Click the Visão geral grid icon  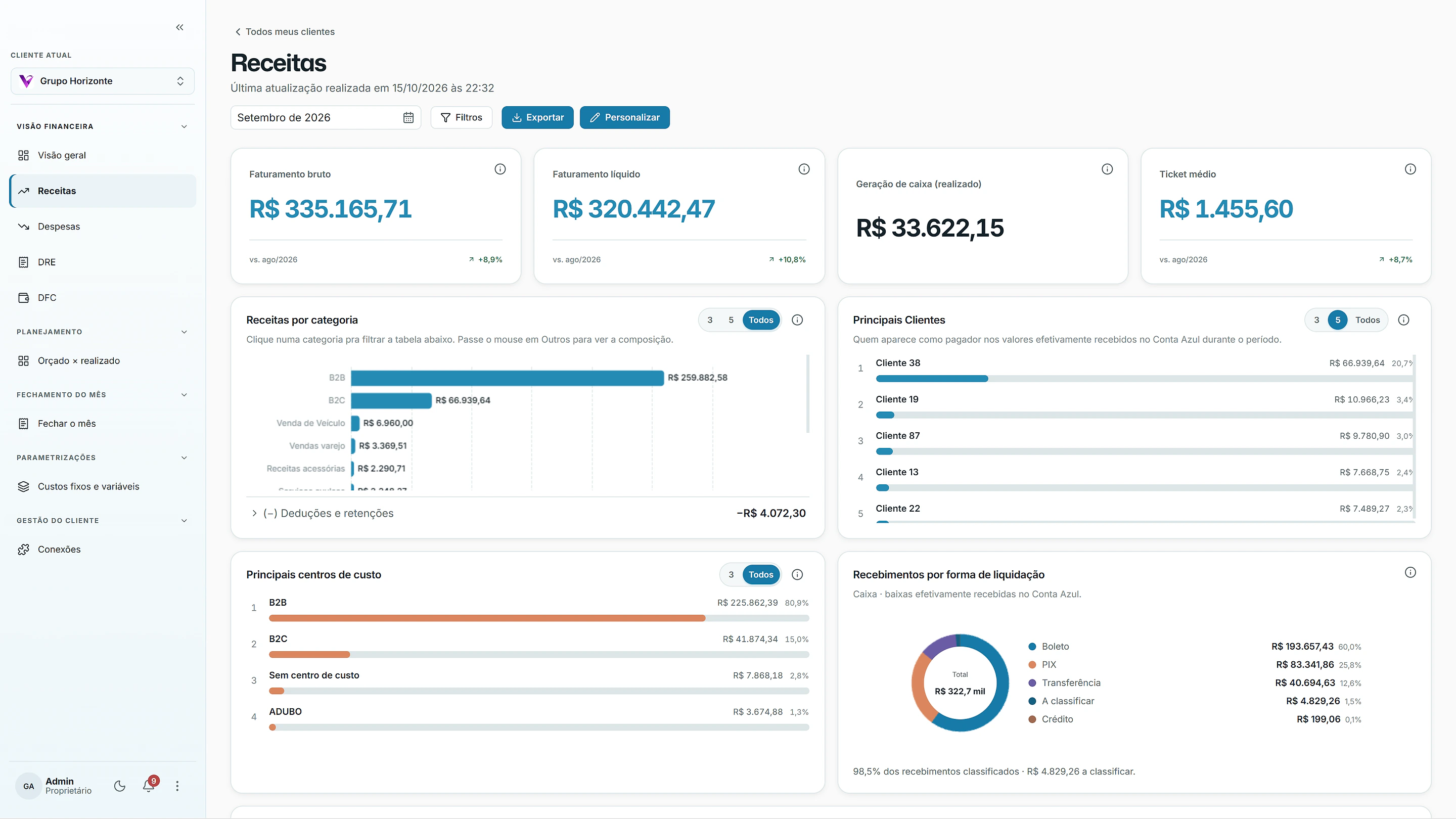[x=23, y=155]
